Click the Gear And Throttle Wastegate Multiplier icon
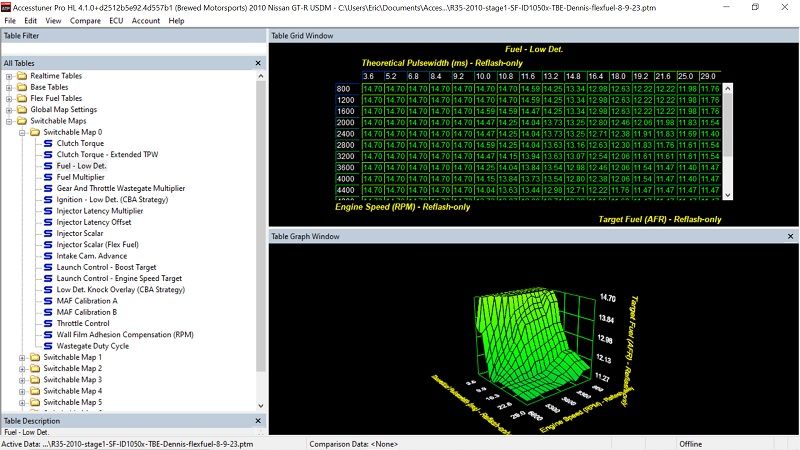Screen dimensions: 800x450 (x=48, y=188)
